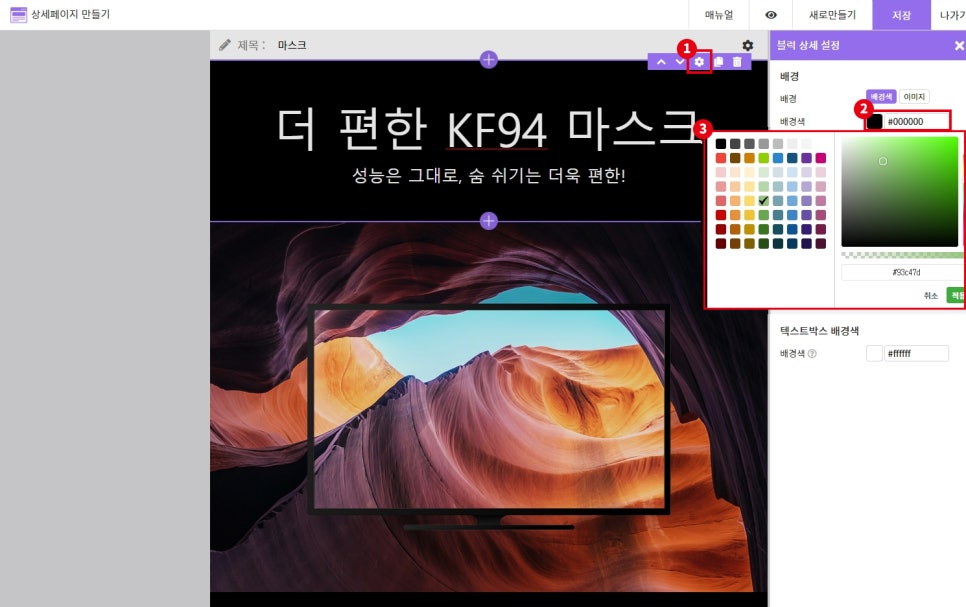
Task: Switch background type to 이미지
Action: point(914,97)
